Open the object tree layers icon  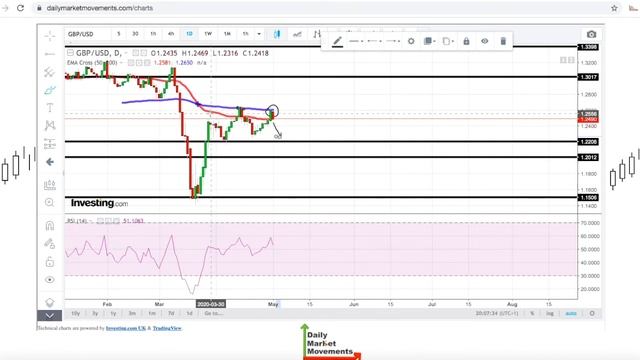click(50, 302)
